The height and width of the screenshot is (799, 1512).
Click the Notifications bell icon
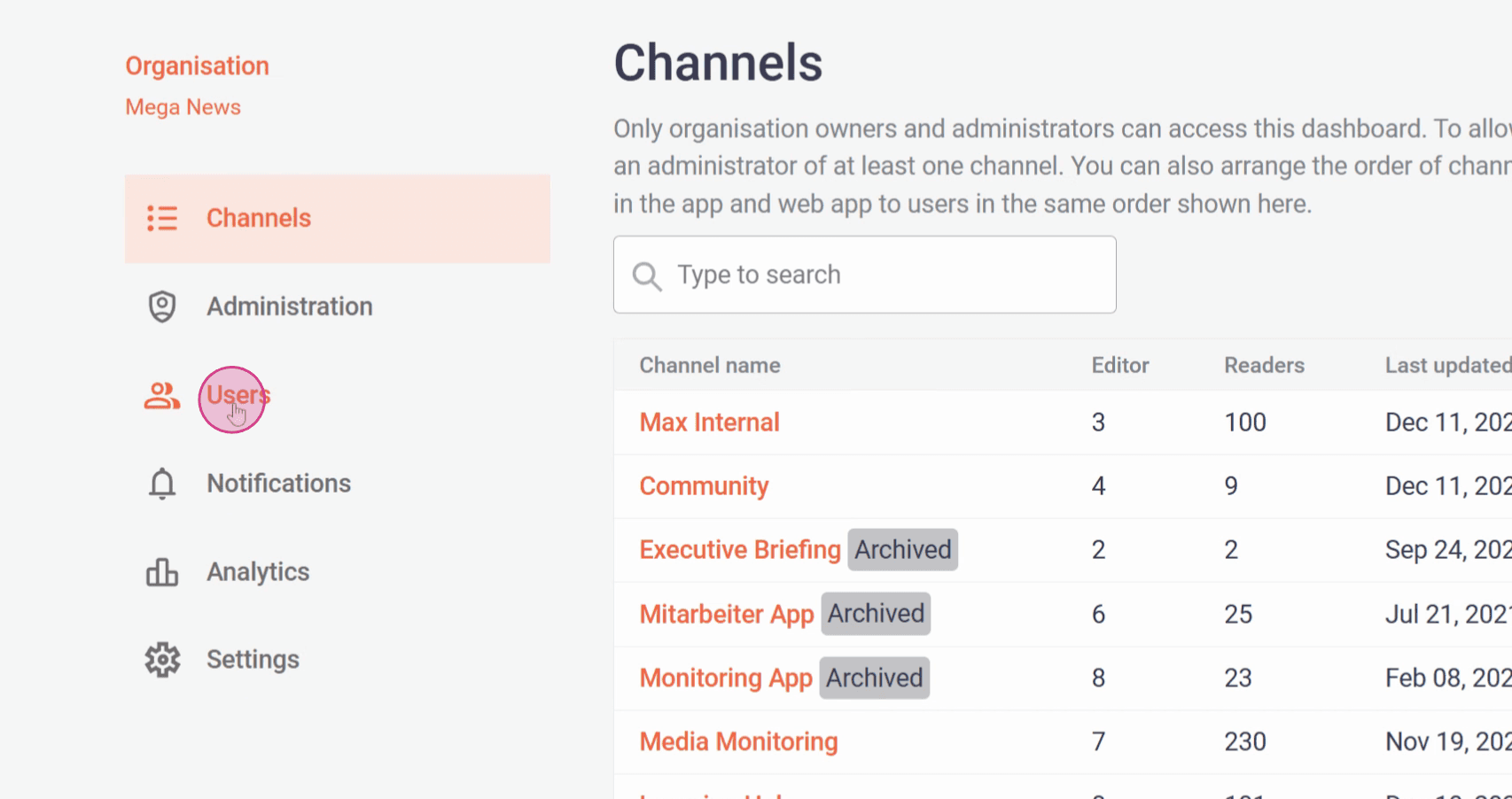162,484
